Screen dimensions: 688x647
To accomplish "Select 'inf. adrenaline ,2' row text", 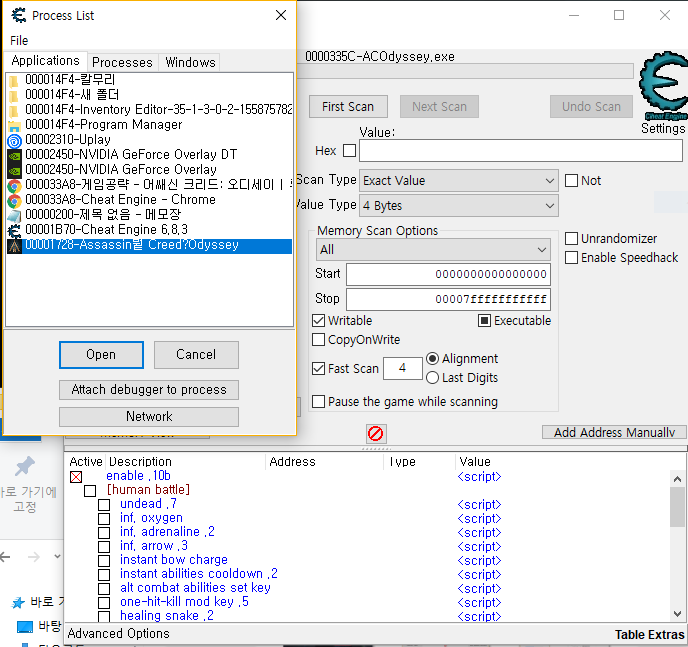I will point(167,532).
